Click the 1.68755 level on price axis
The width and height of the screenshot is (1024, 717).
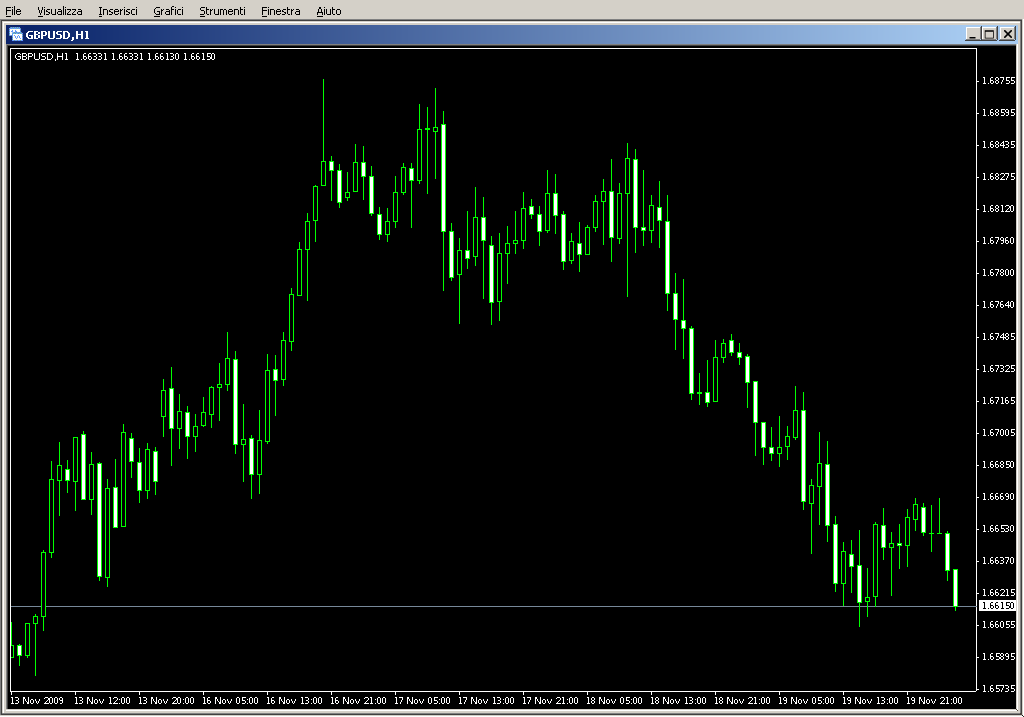998,80
